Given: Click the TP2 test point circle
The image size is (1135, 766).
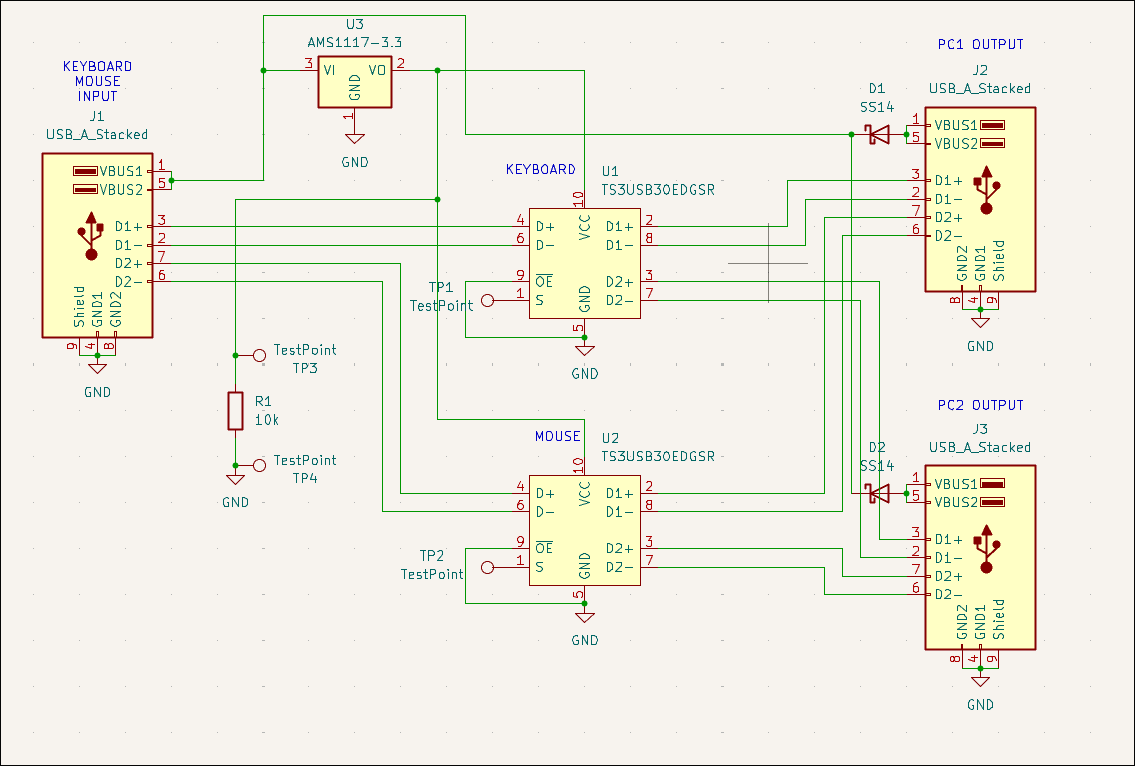Looking at the screenshot, I should pos(488,567).
